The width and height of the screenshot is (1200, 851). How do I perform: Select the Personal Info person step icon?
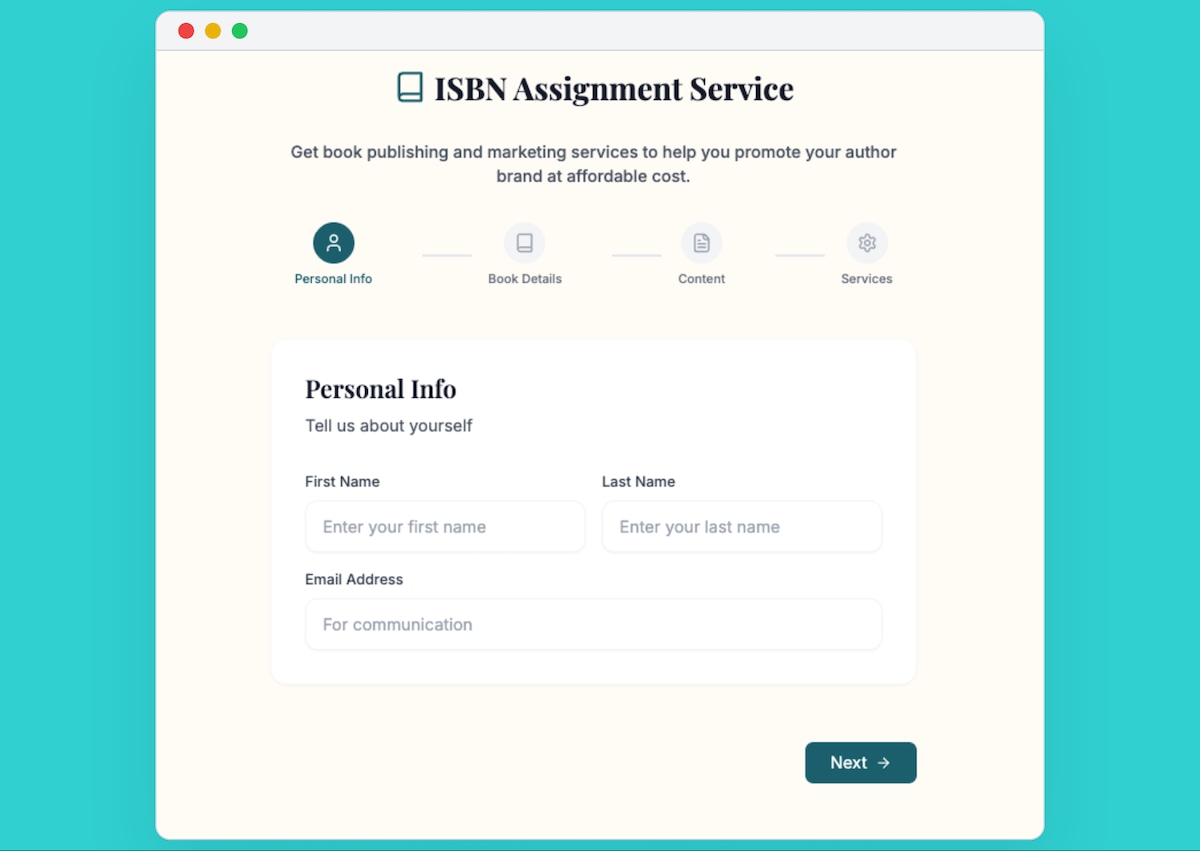tap(333, 243)
